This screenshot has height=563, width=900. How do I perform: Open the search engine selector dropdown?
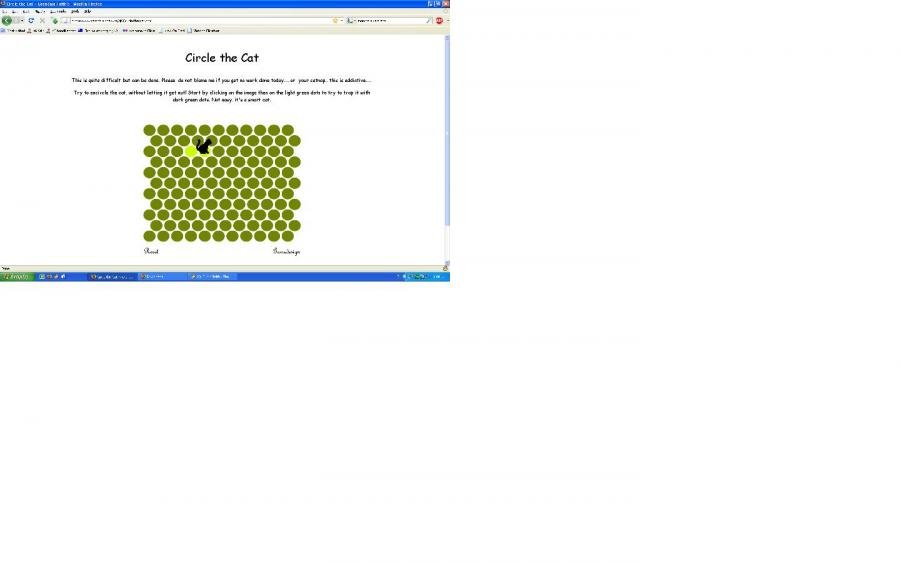(351, 20)
